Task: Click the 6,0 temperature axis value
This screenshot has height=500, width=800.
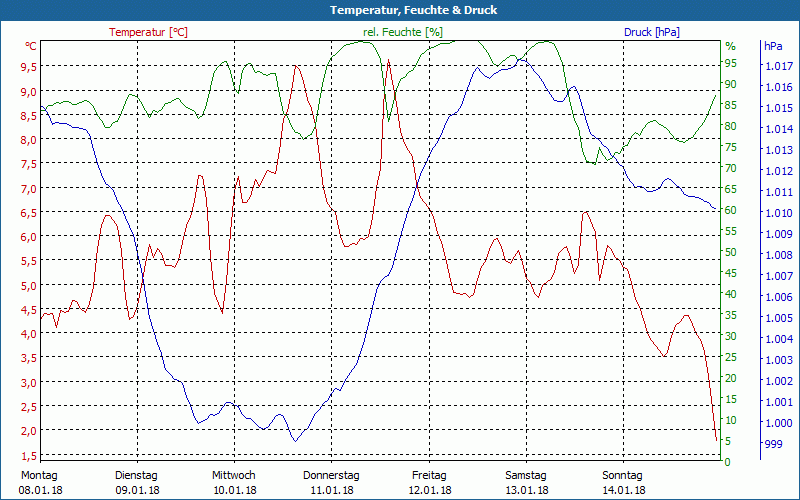Action: (29, 236)
